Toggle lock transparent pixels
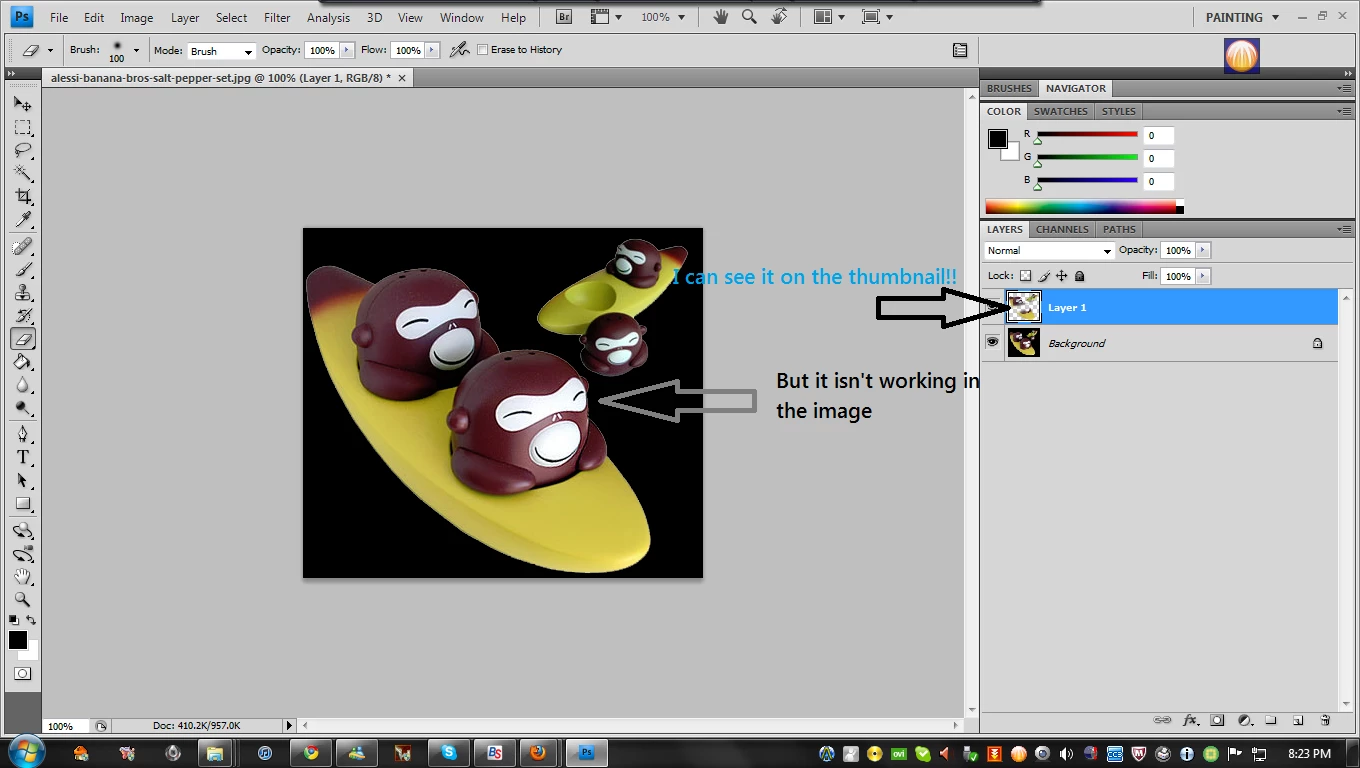This screenshot has width=1360, height=768. [x=1025, y=276]
